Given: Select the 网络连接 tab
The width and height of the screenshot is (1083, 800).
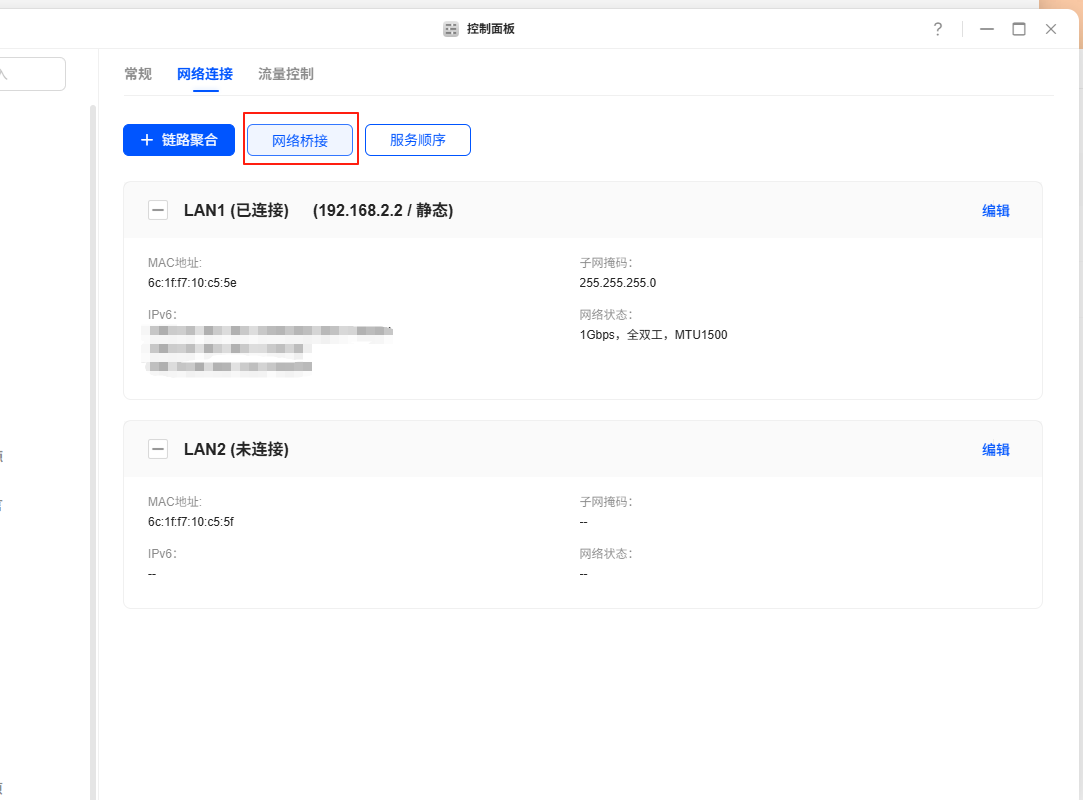Looking at the screenshot, I should [204, 74].
